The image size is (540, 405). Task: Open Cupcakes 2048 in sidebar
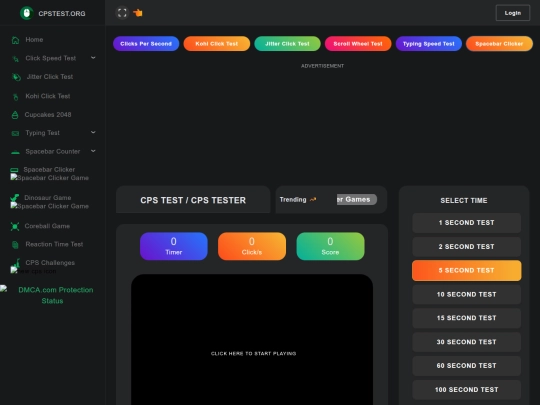[x=48, y=115]
